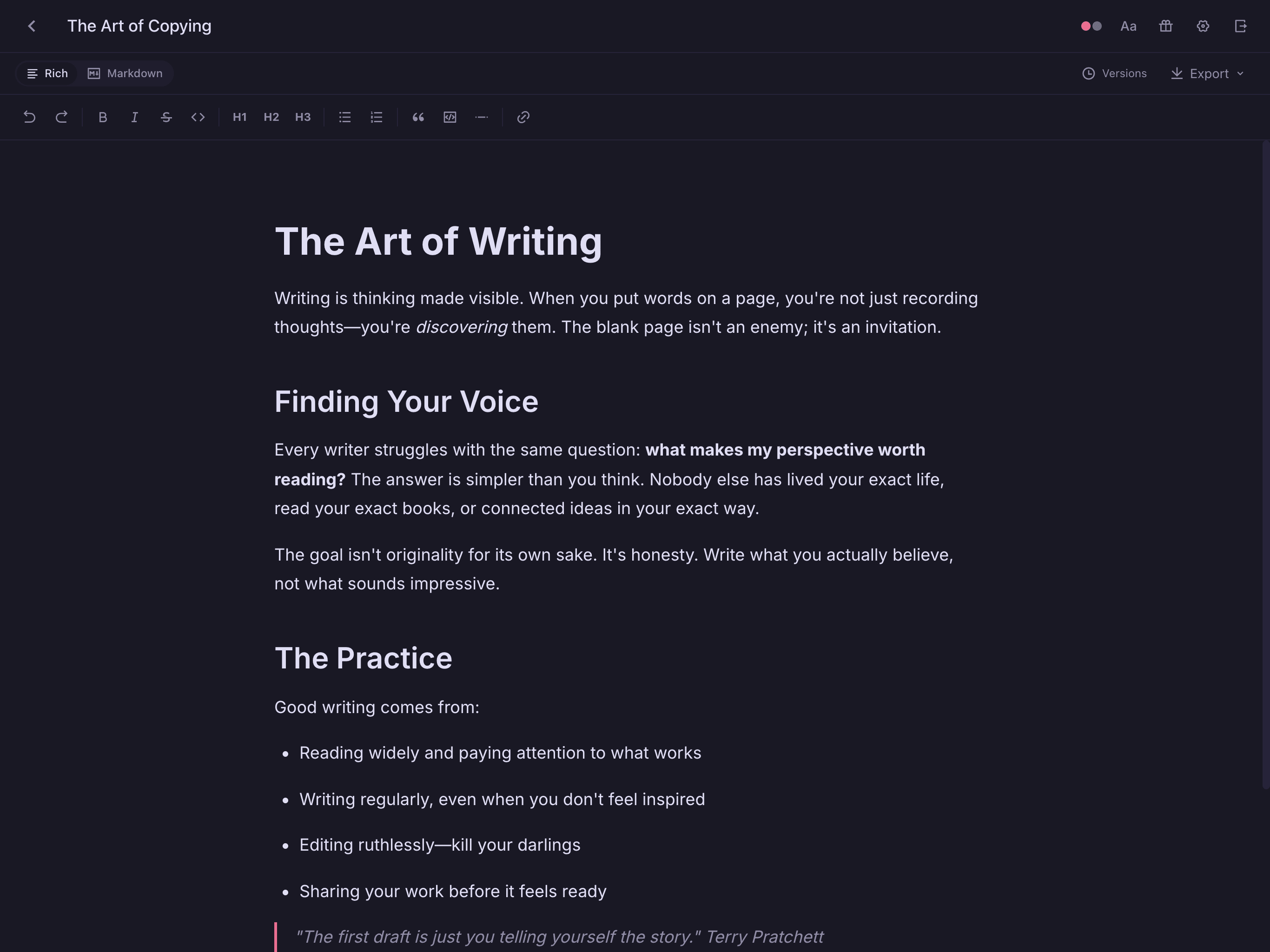Insert a code block
Screen dimensions: 1270x952
point(450,117)
